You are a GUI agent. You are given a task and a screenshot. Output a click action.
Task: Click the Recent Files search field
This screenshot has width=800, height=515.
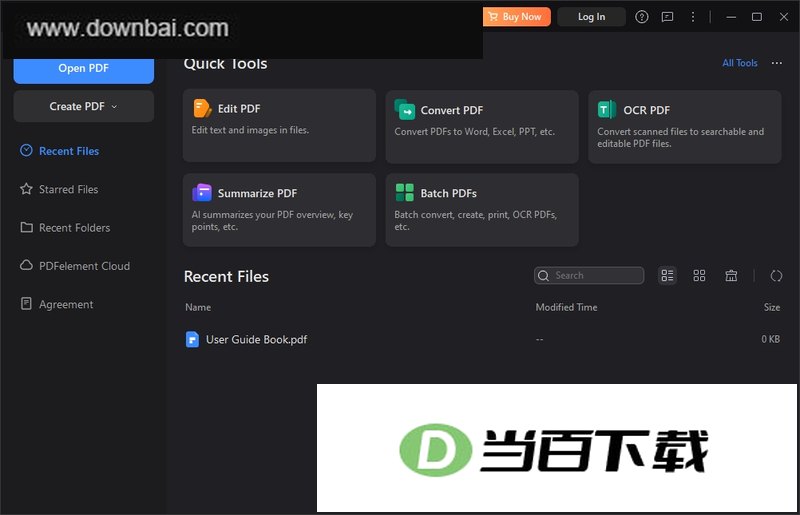tap(589, 276)
